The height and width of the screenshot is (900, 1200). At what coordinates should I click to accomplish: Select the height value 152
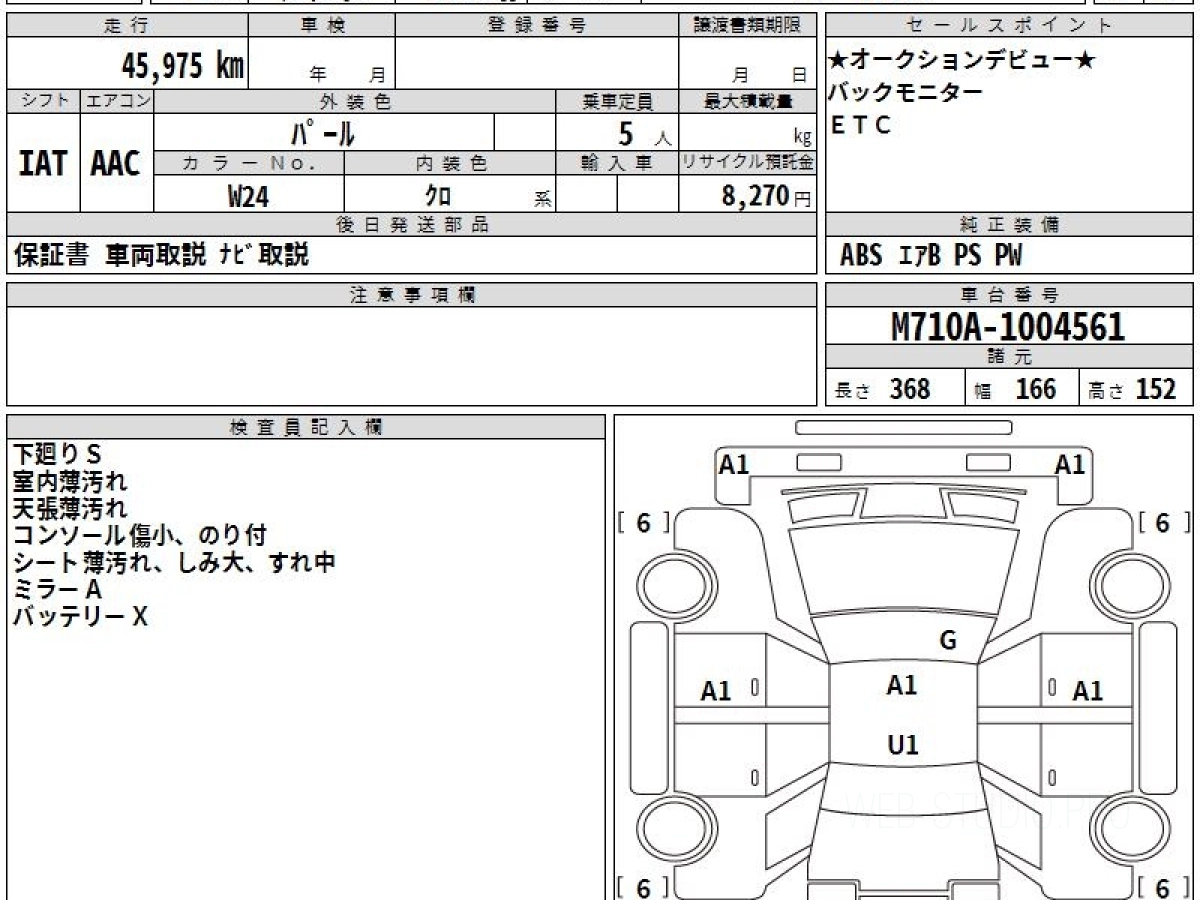[x=1156, y=389]
